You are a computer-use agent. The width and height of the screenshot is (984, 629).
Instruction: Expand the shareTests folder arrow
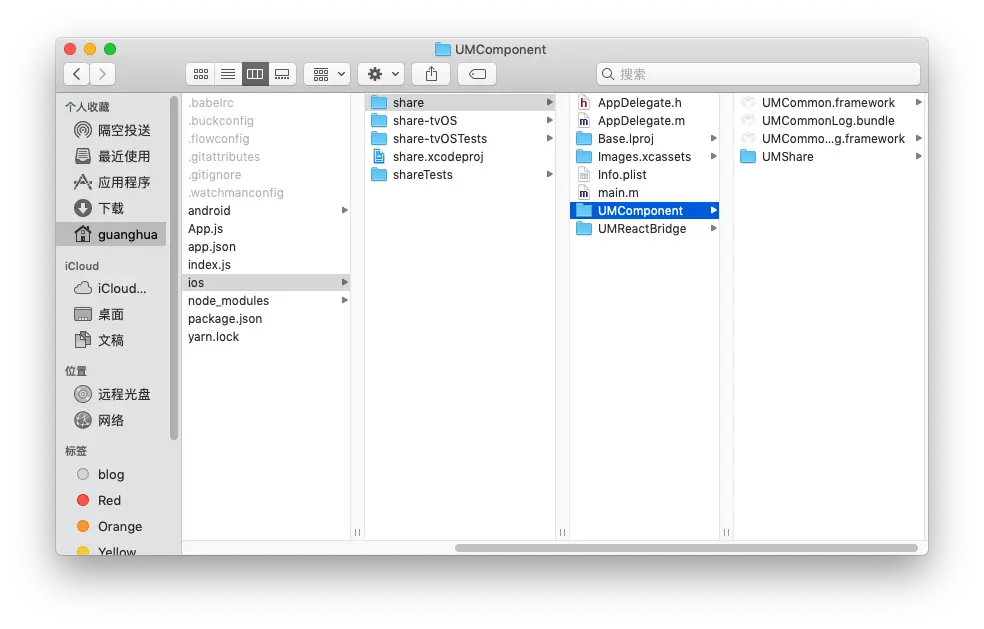click(550, 175)
